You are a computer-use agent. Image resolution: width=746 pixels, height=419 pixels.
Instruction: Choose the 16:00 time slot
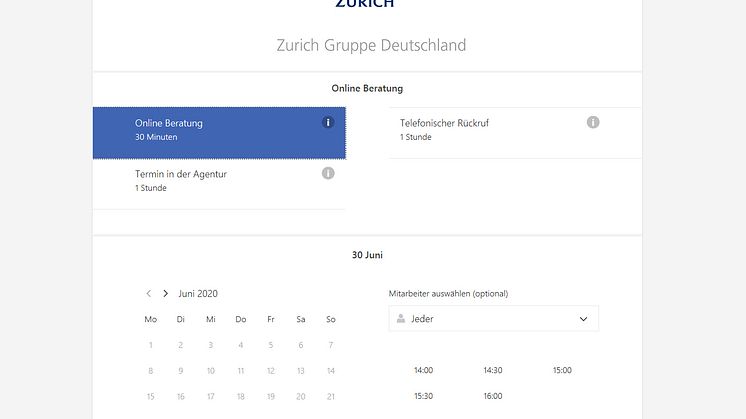pos(493,396)
